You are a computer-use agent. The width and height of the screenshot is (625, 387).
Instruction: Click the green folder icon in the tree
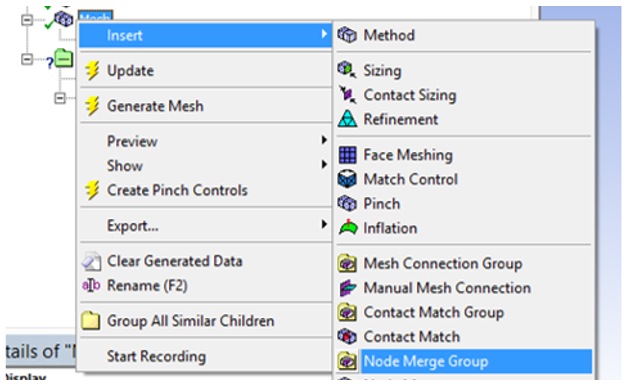[x=64, y=59]
